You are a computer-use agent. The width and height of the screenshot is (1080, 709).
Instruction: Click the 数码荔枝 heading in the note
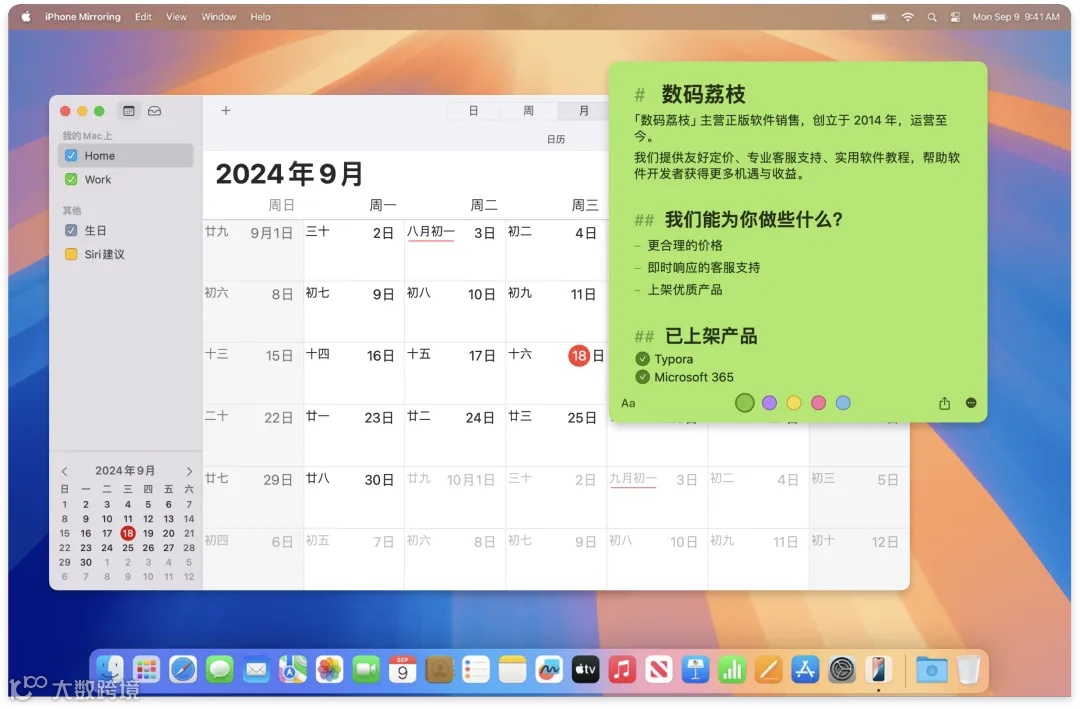click(x=703, y=94)
